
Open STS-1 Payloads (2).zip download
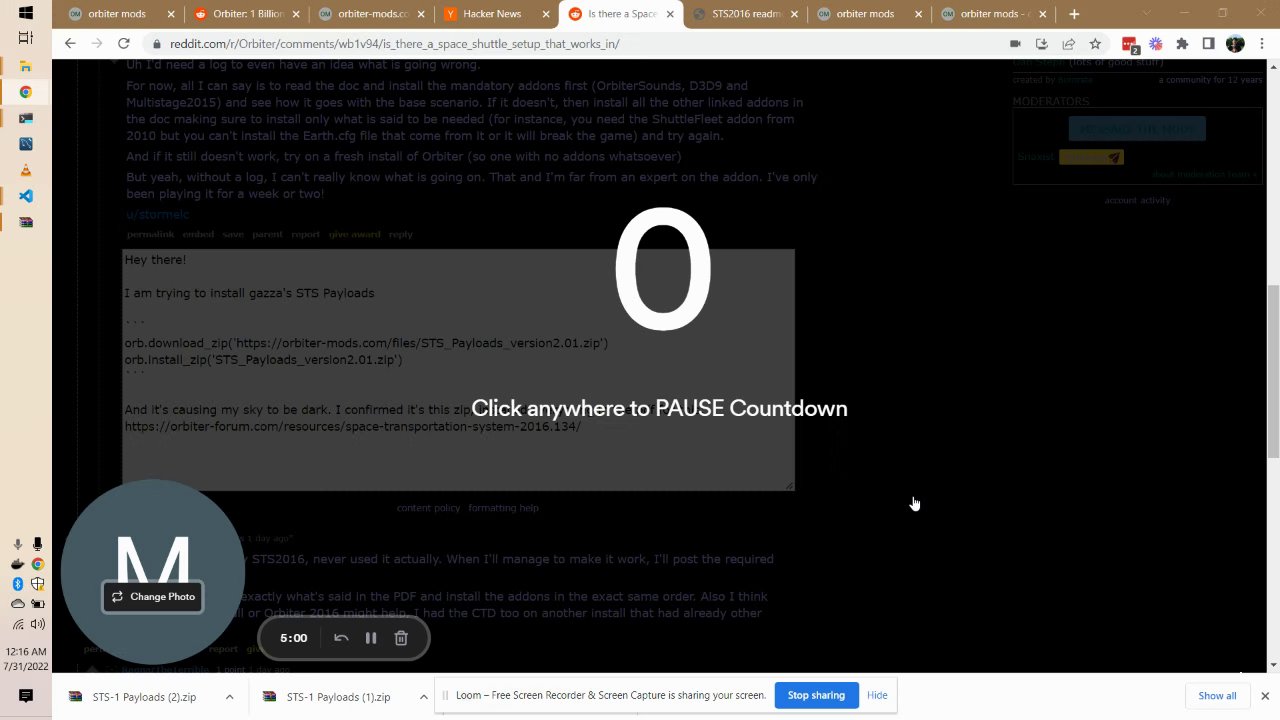[x=144, y=697]
